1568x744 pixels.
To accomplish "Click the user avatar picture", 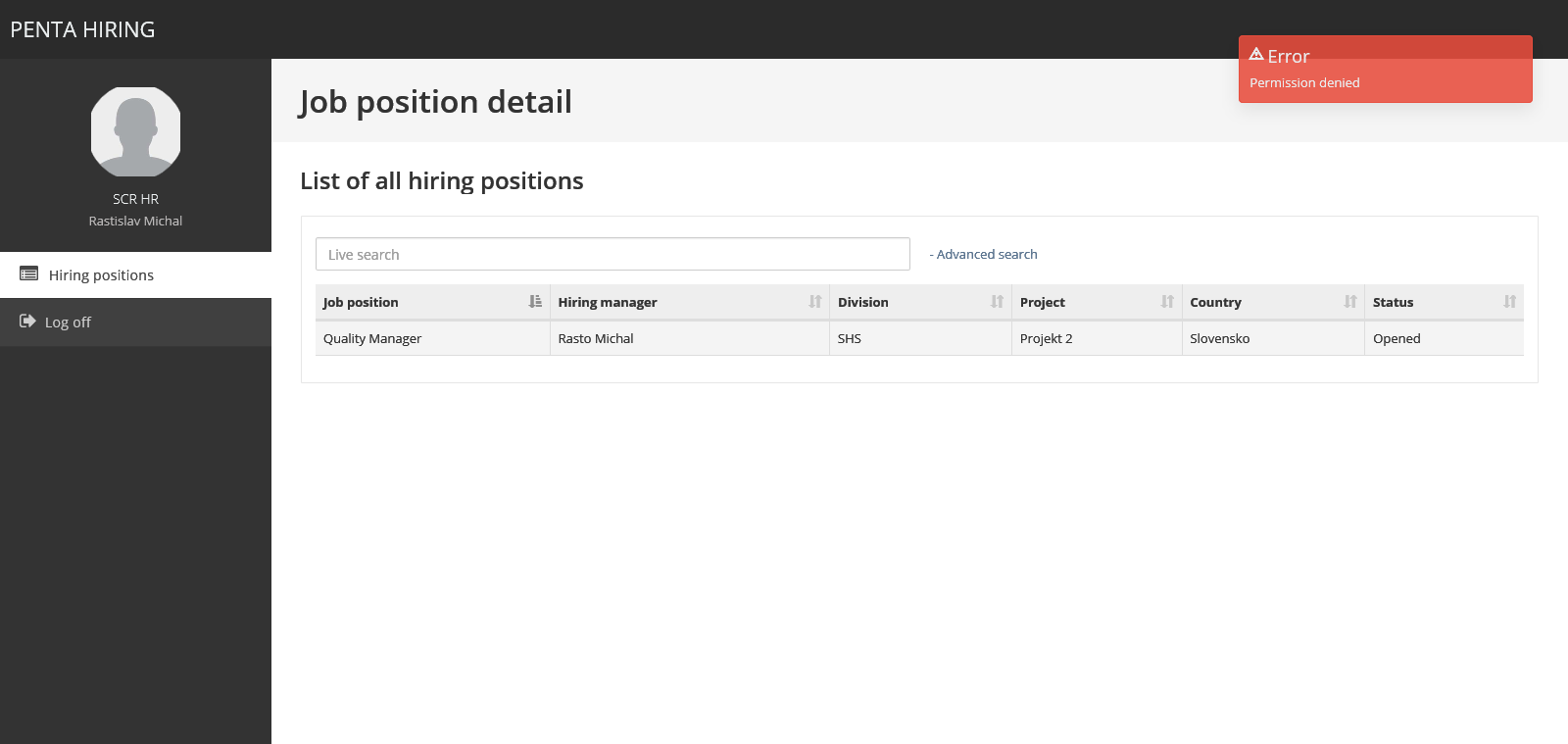I will pos(135,131).
